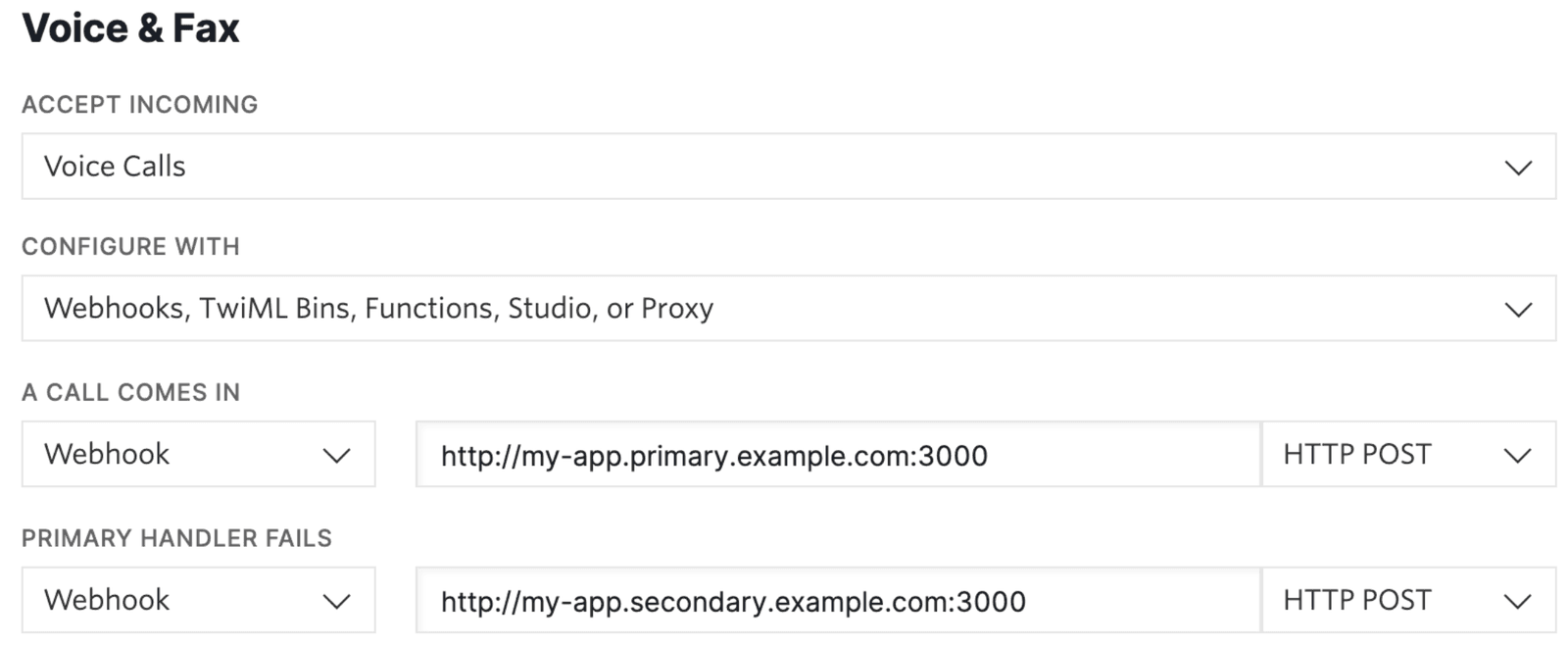
Task: Click the Voice & Fax section heading
Action: [131, 27]
